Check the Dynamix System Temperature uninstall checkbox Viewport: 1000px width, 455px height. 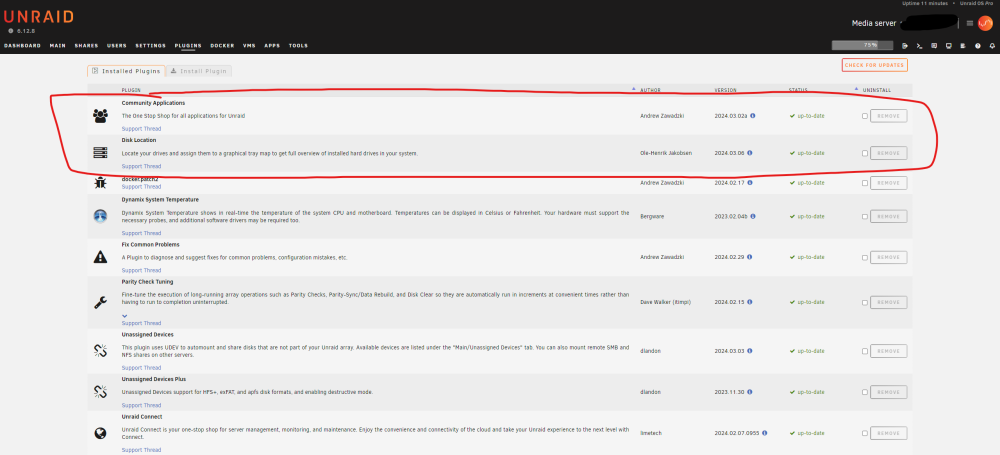click(x=865, y=217)
